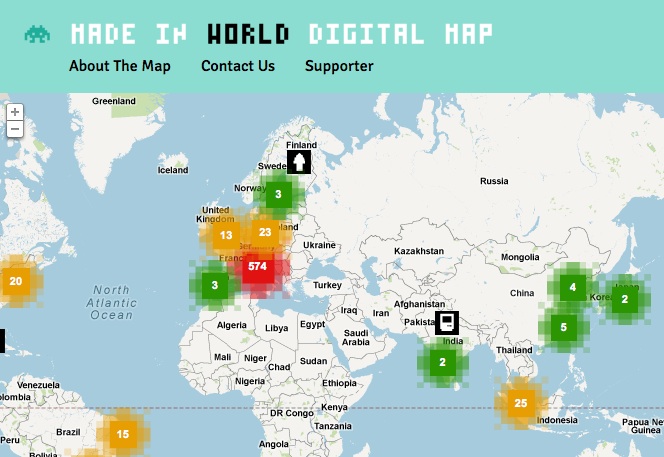
Task: Expand the orange 25 cluster near Indonesia
Action: pyautogui.click(x=521, y=403)
